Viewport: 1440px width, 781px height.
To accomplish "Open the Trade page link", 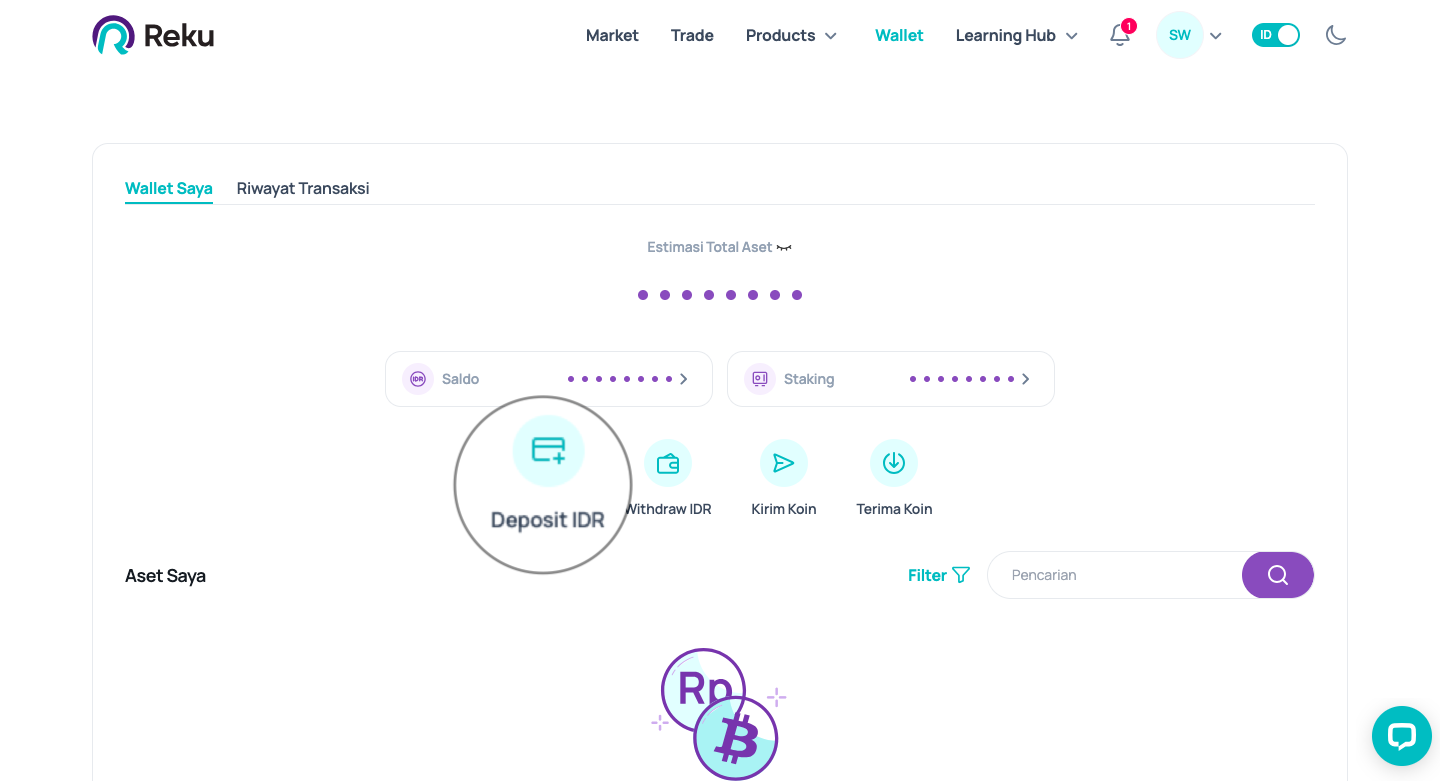I will tap(692, 36).
